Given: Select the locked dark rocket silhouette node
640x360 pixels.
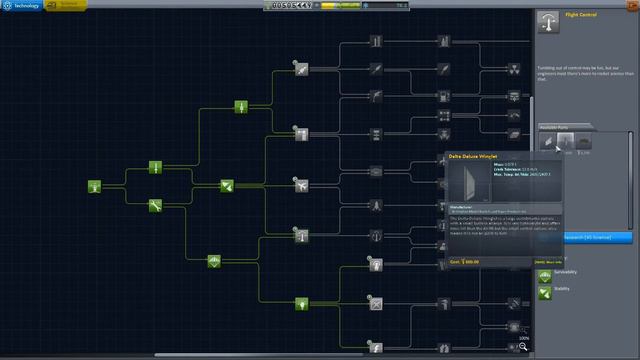Looking at the screenshot, I should [376, 205].
